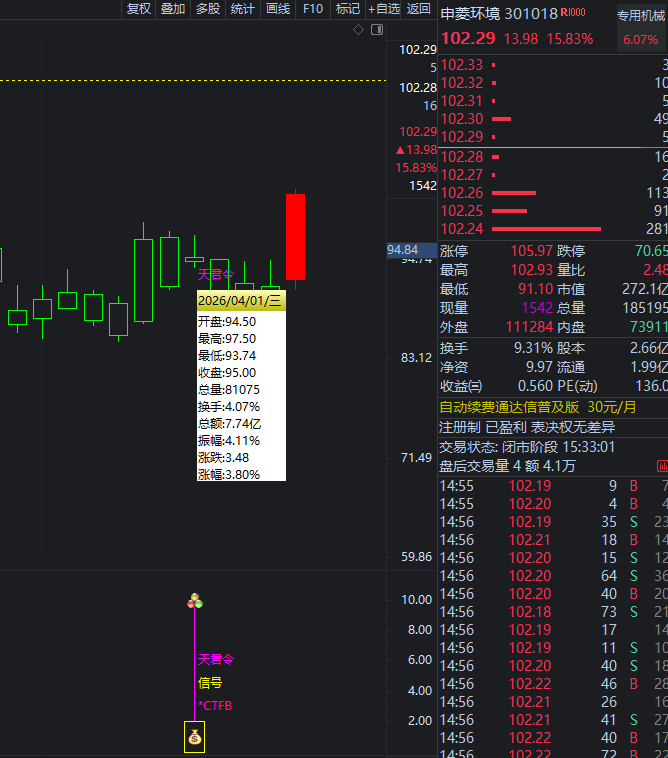Click the three colored balls indicator icon

(x=195, y=601)
